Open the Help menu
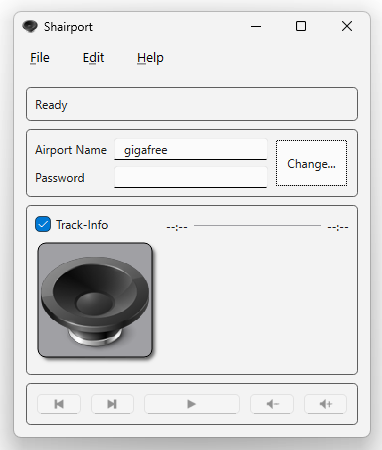 click(x=150, y=58)
